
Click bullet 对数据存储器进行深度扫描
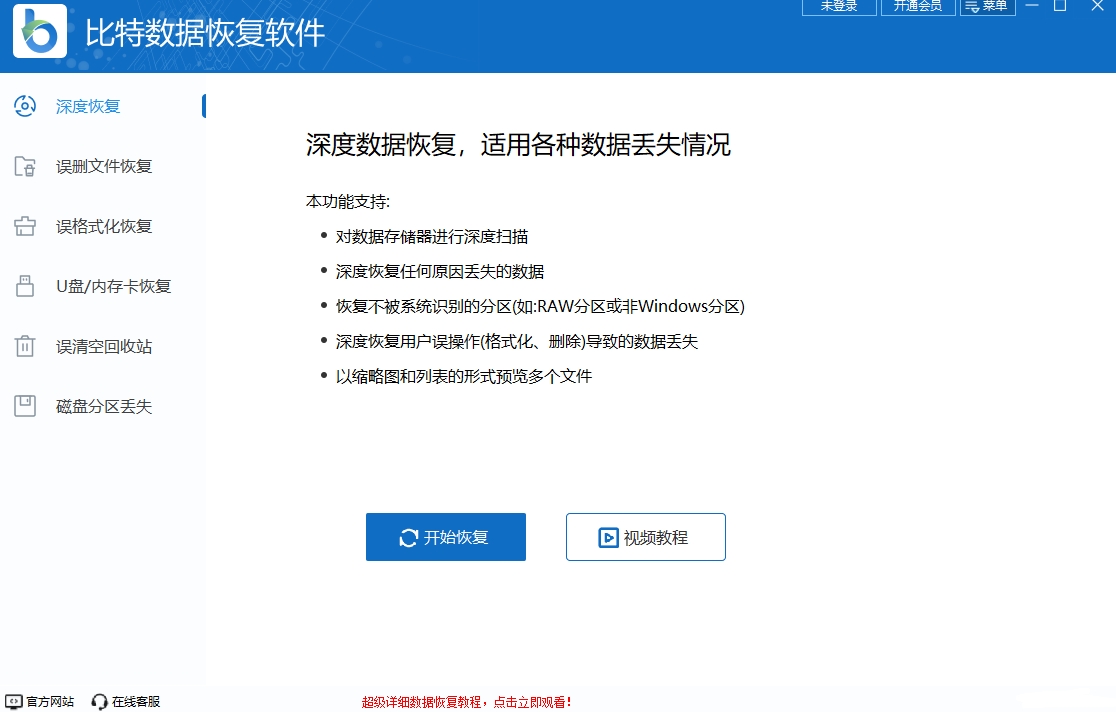click(x=432, y=236)
